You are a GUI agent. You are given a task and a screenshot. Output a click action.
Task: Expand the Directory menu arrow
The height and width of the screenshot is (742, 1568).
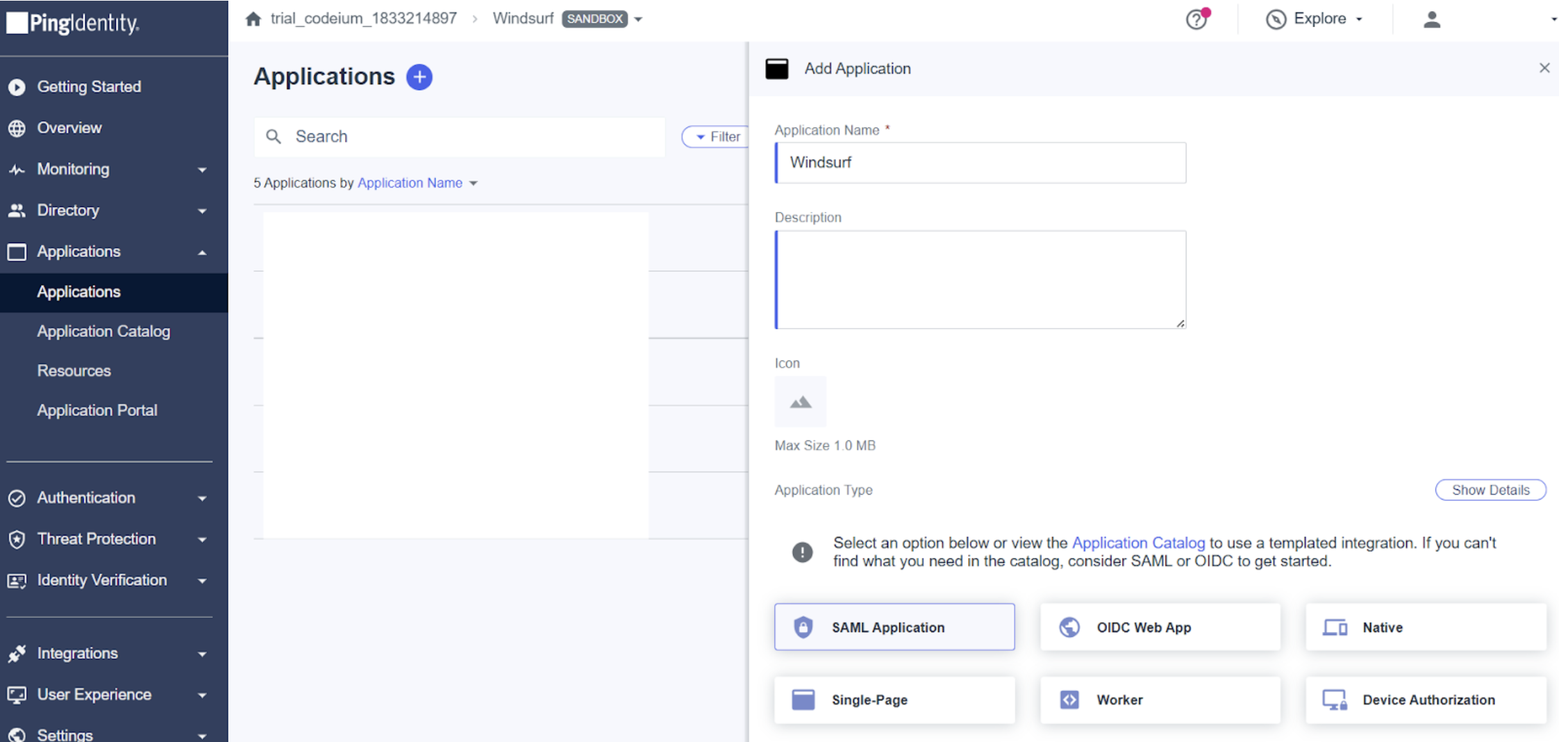[x=202, y=211]
